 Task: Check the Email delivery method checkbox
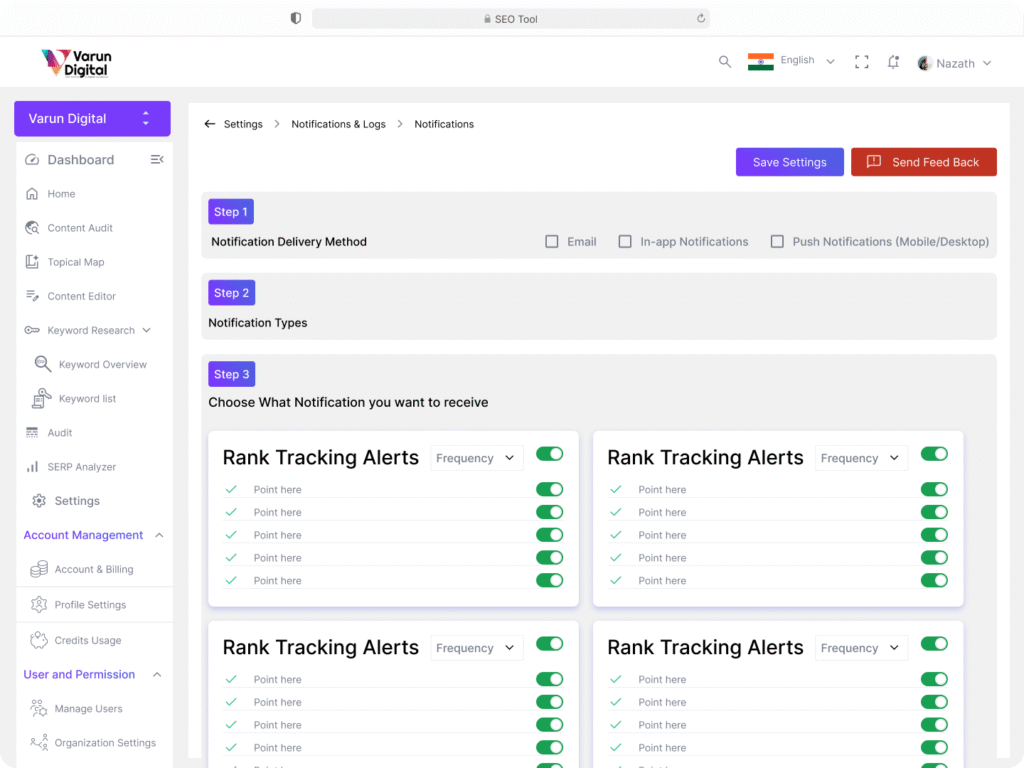(x=552, y=242)
